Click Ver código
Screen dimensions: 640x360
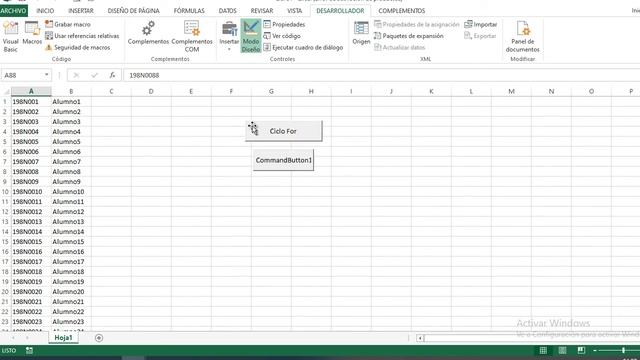point(282,36)
